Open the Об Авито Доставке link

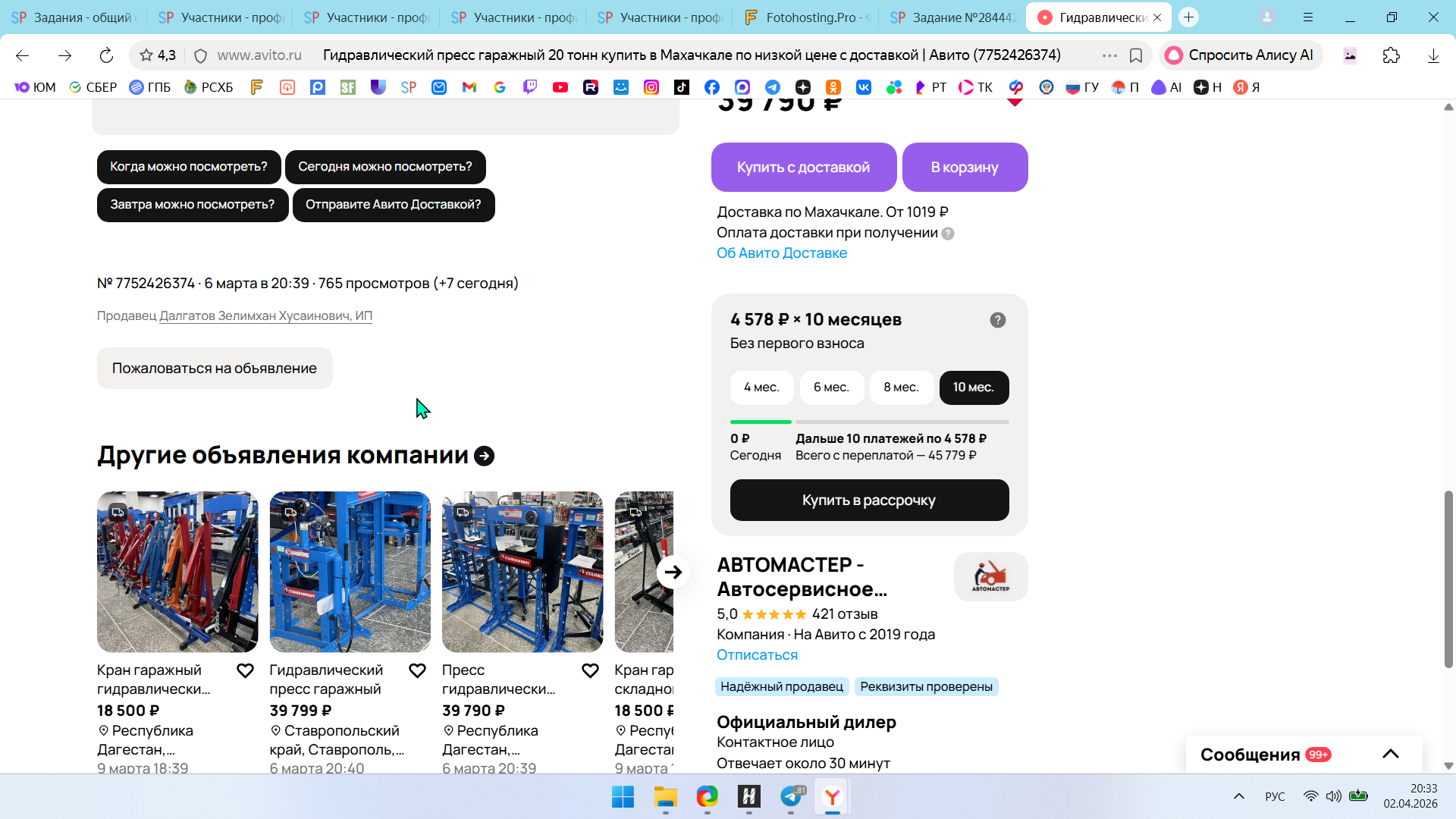tap(781, 253)
